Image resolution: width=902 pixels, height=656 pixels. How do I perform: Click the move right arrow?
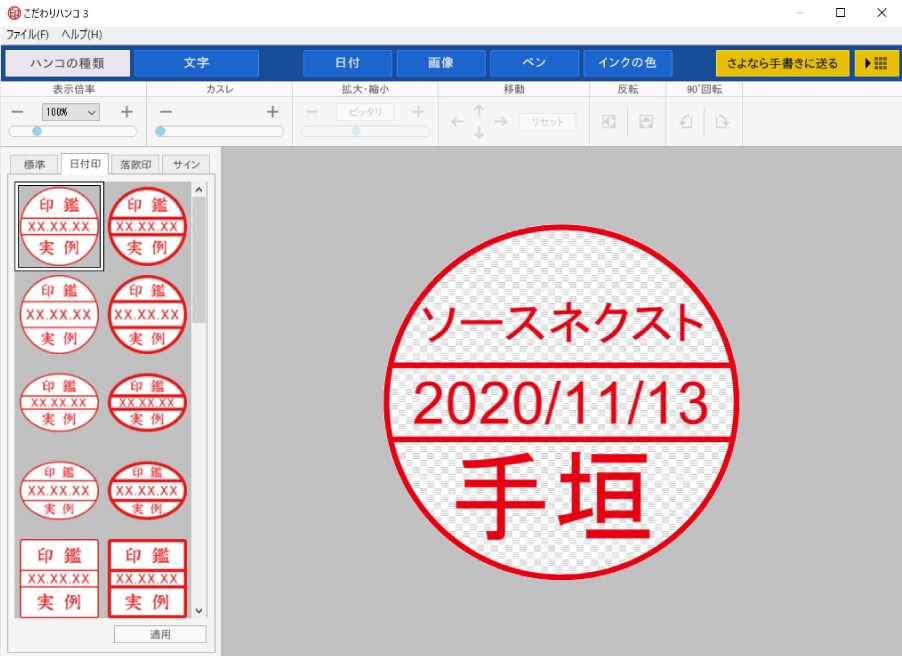coord(501,121)
